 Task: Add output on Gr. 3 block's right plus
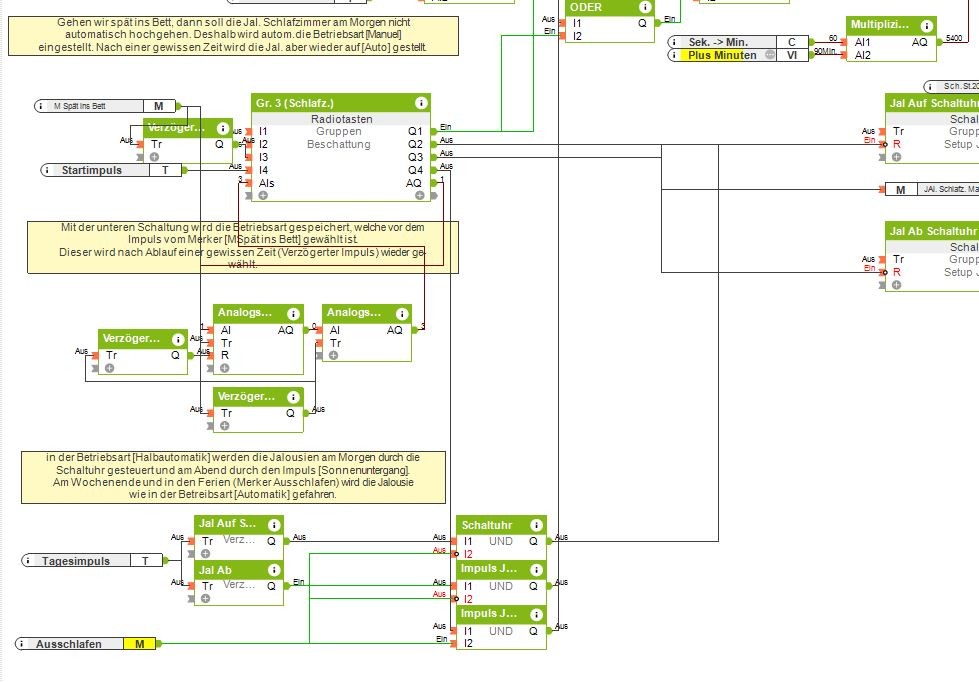[420, 195]
